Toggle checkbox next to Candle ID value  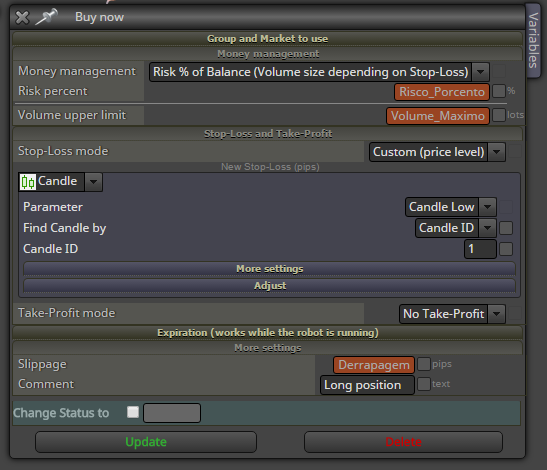(506, 249)
